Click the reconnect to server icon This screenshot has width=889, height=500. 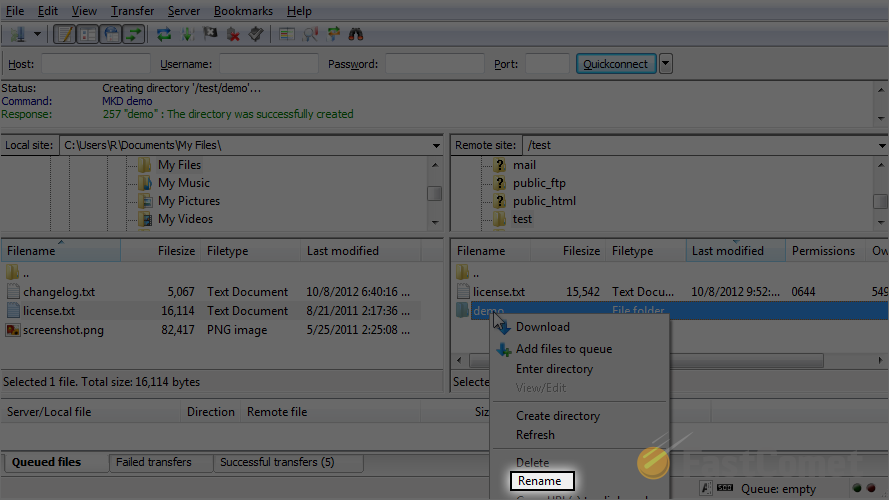pos(256,34)
